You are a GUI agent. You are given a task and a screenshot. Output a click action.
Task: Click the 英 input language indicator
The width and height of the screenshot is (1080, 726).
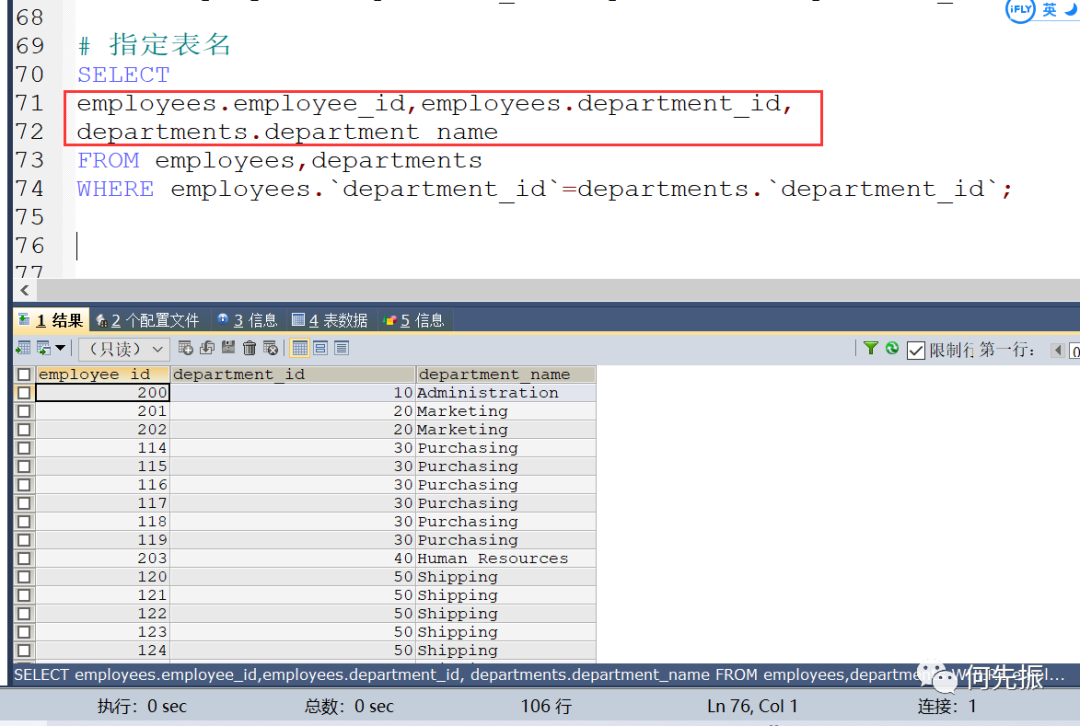[1049, 10]
